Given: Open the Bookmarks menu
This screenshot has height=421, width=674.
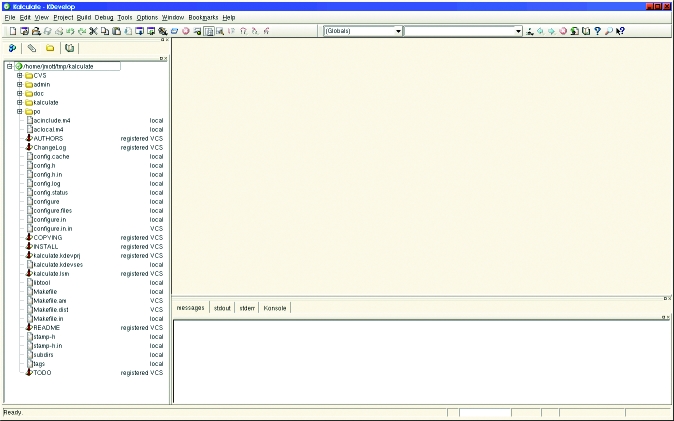Looking at the screenshot, I should coord(203,18).
